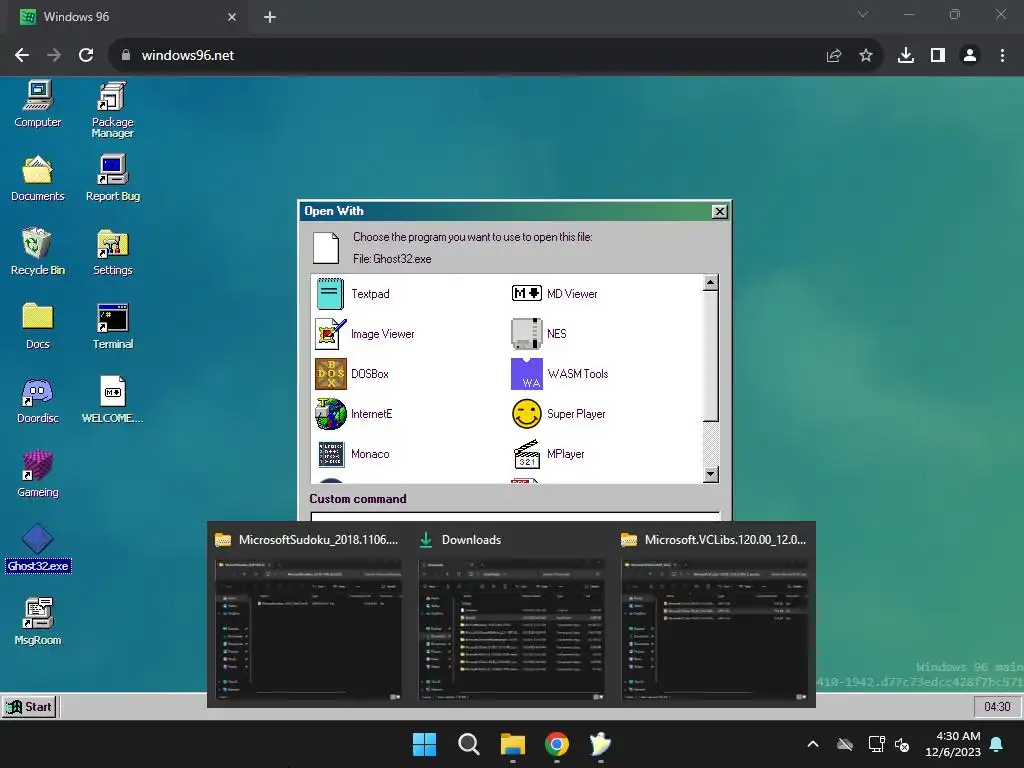Open File Explorer from taskbar
1024x768 pixels.
pos(513,744)
